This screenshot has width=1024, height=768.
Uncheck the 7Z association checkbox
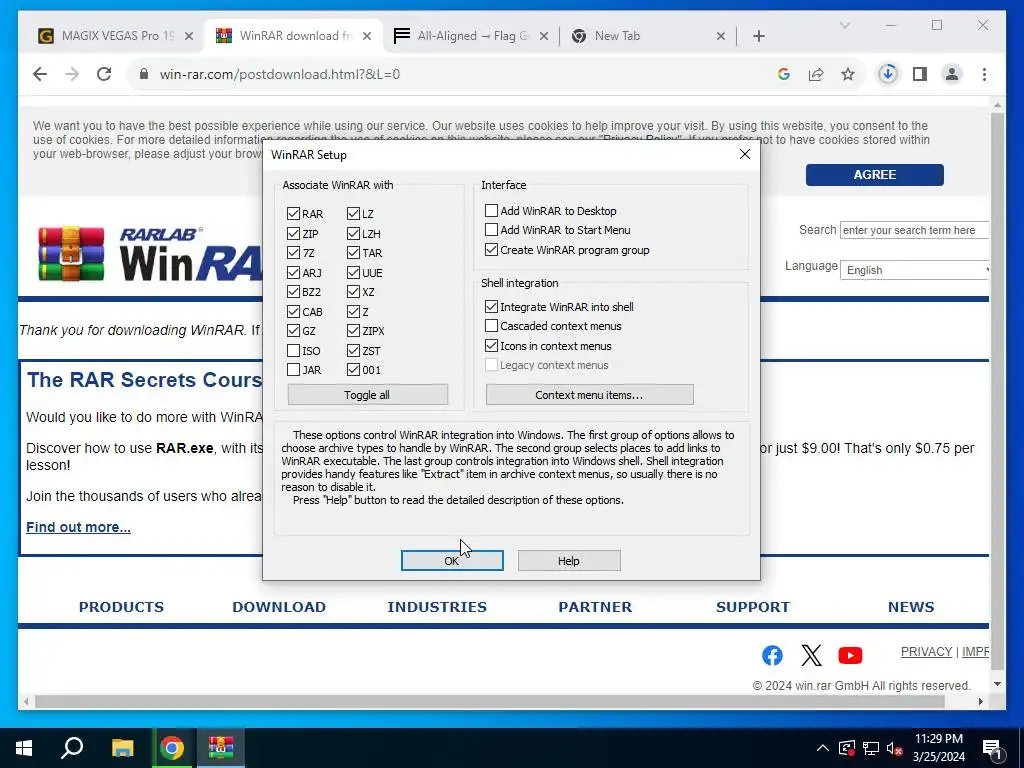pyautogui.click(x=293, y=253)
